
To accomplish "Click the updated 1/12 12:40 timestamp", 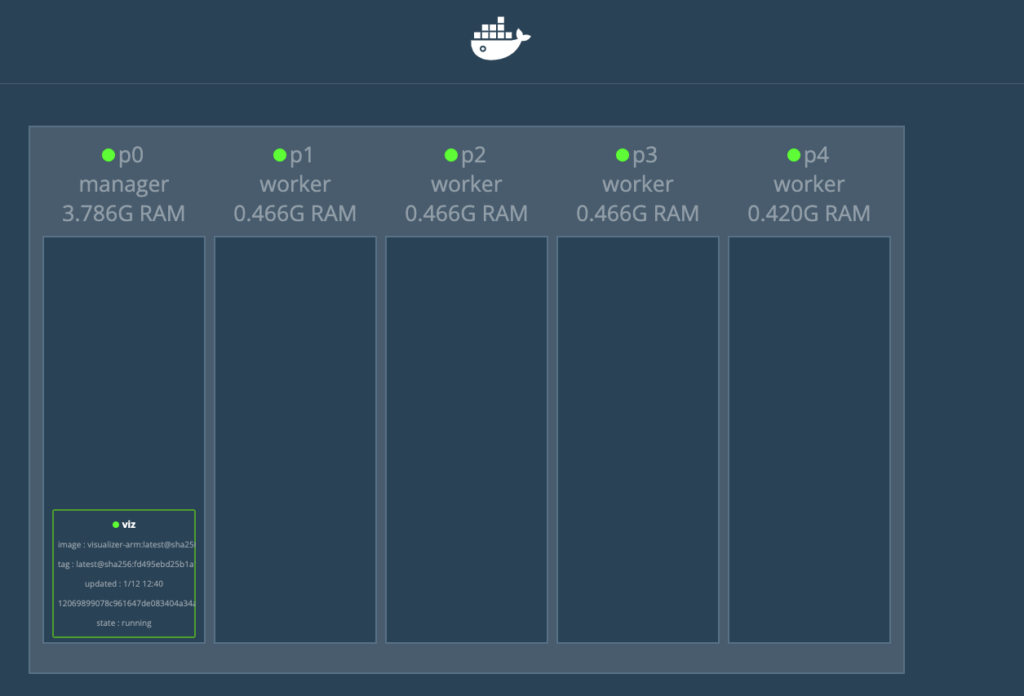I will (x=124, y=583).
